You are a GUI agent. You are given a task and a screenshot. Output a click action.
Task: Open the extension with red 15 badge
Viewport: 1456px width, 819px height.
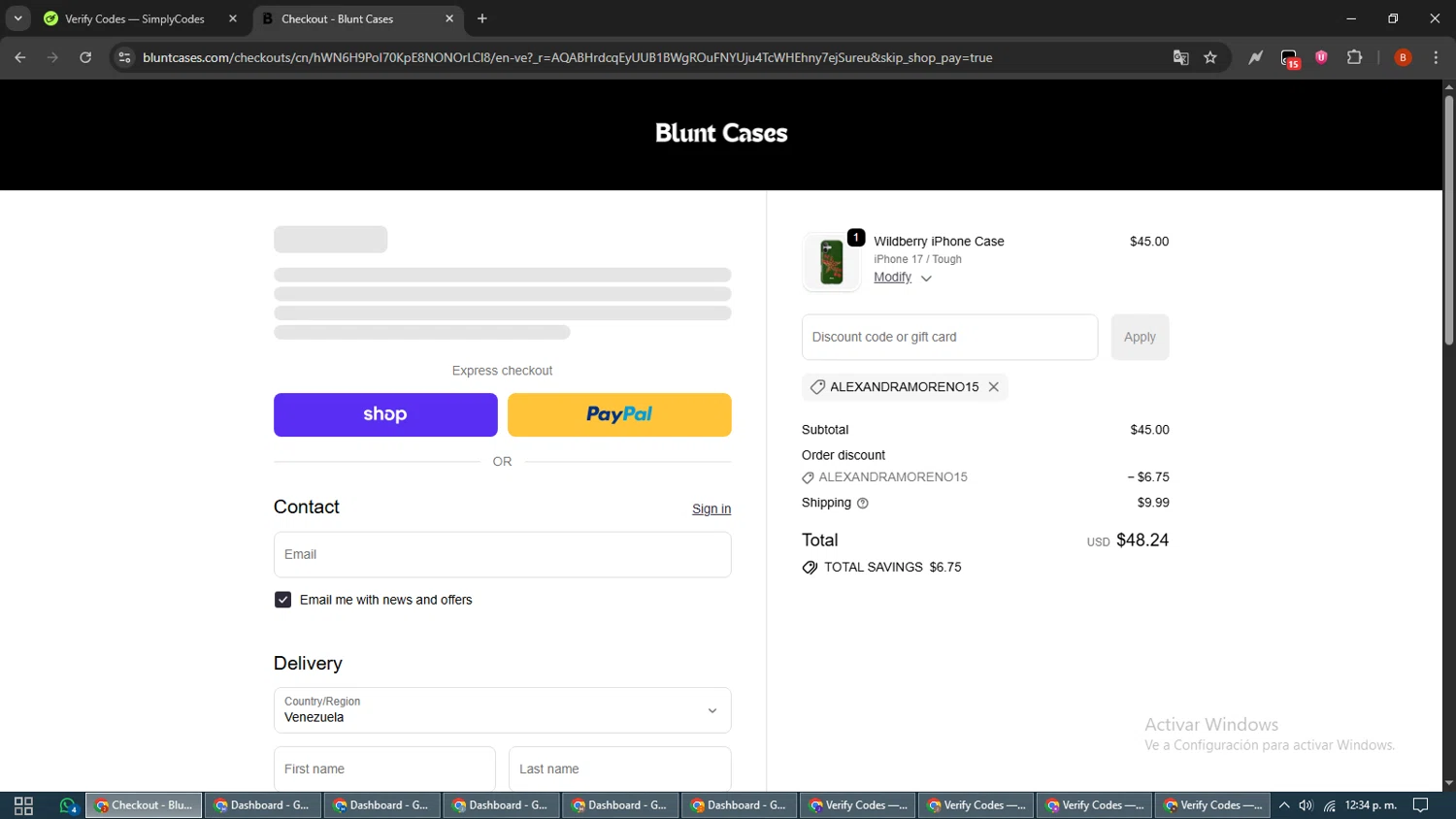[x=1289, y=58]
